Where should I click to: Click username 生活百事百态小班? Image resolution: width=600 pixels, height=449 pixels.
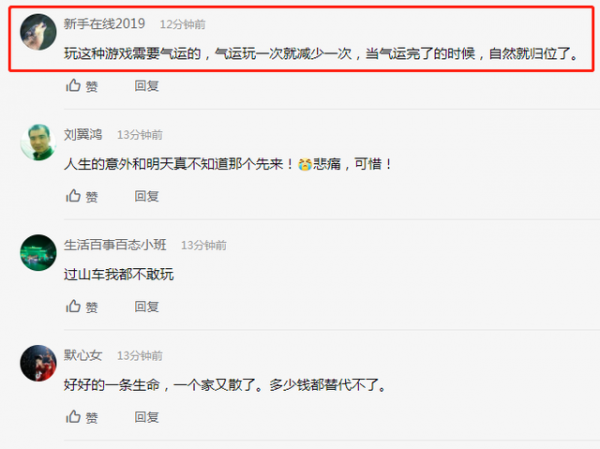tap(115, 245)
